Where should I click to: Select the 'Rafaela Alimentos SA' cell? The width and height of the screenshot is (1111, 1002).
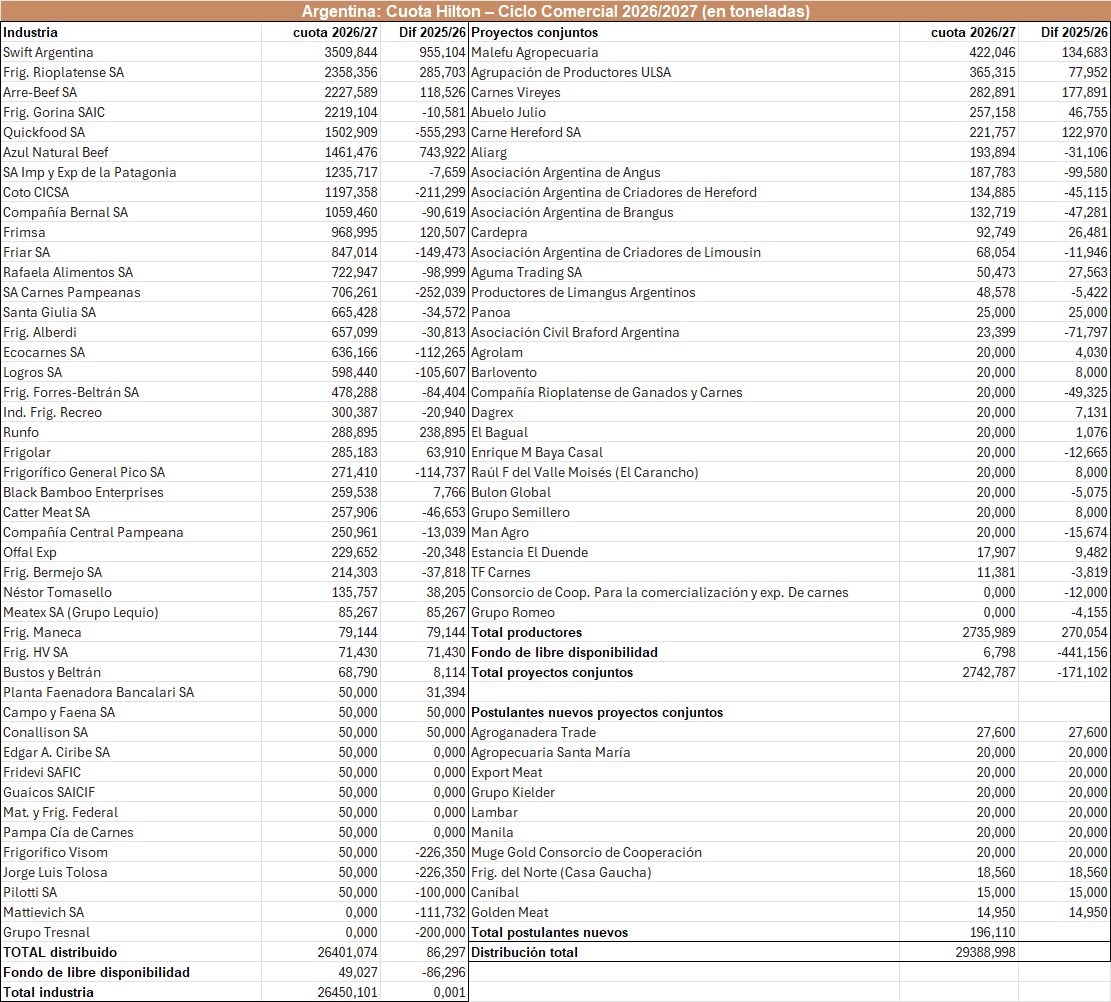click(x=131, y=272)
